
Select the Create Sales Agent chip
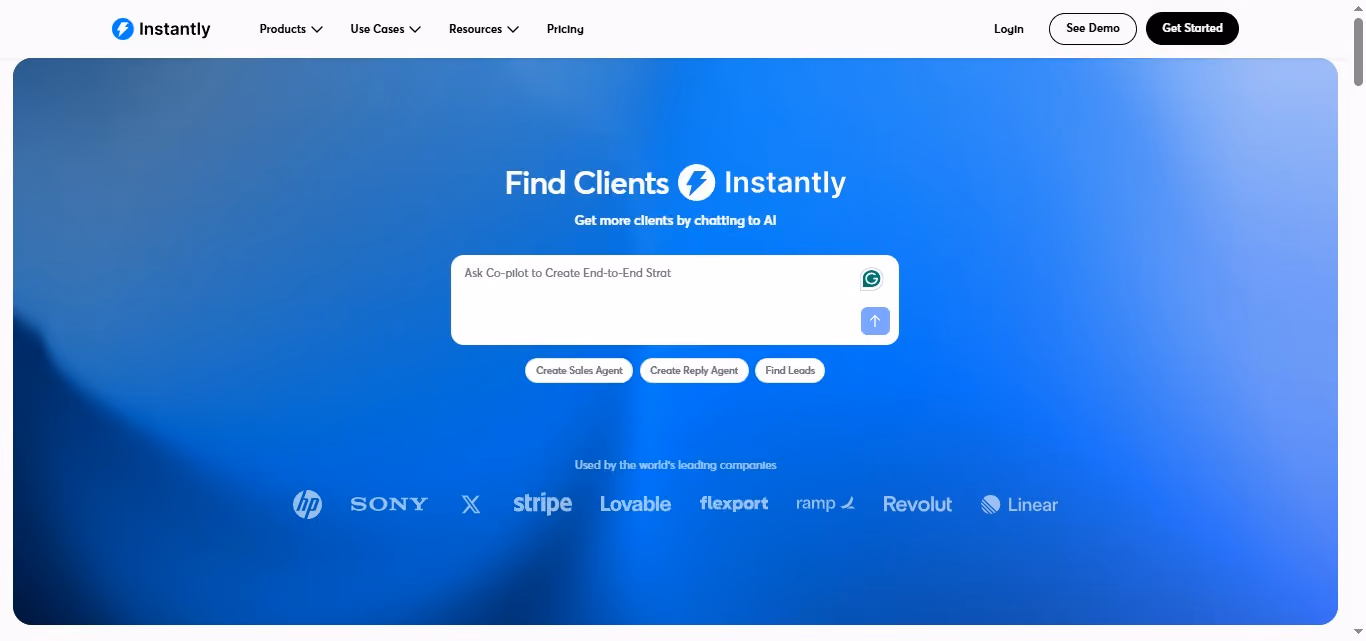click(579, 370)
